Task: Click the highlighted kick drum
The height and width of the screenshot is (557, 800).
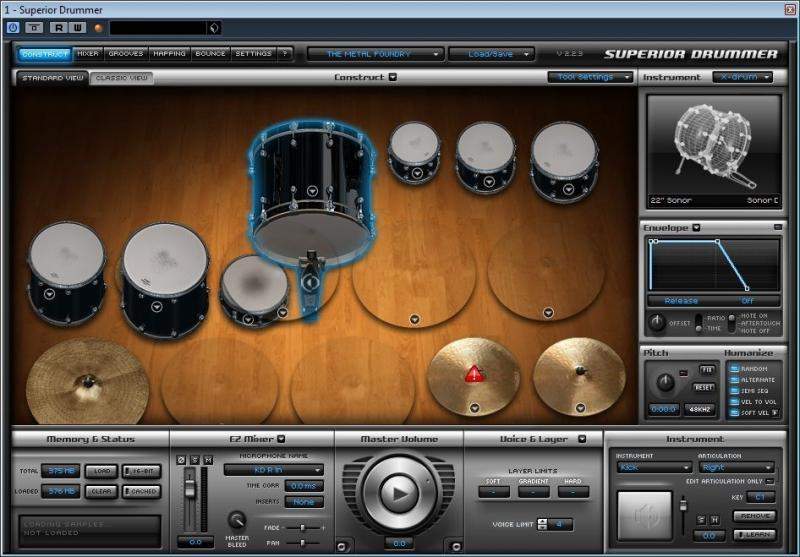Action: pyautogui.click(x=312, y=194)
